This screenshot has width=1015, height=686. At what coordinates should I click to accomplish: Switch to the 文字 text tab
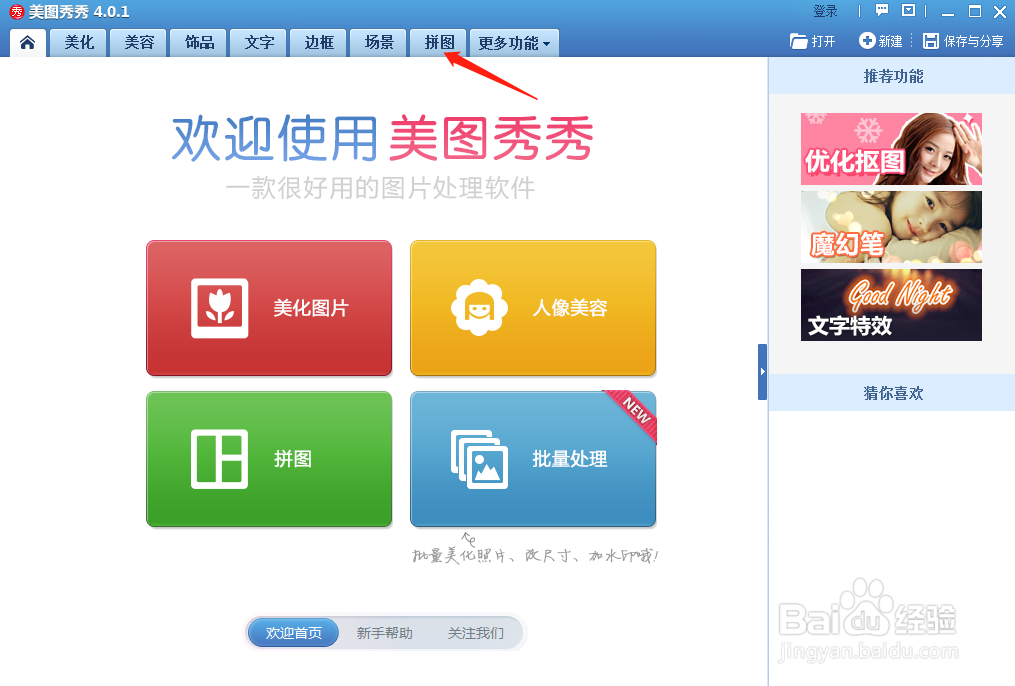[x=257, y=43]
